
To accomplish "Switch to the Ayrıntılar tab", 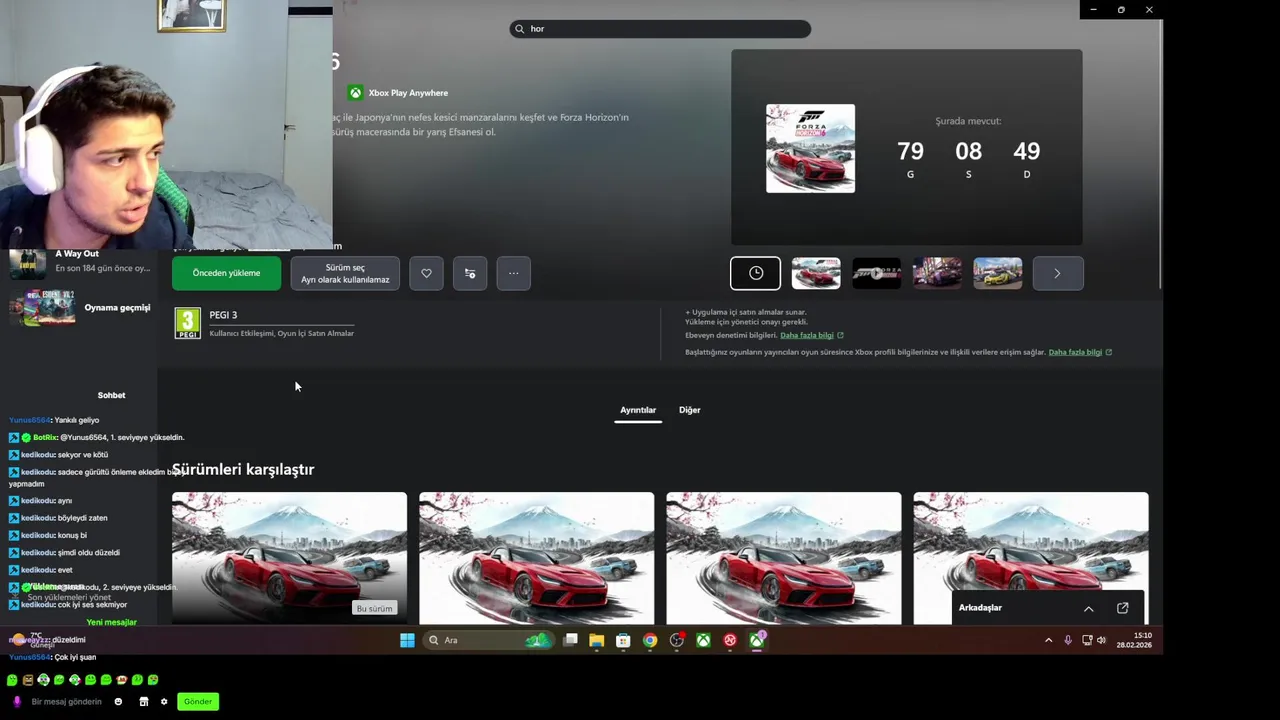I will 638,410.
